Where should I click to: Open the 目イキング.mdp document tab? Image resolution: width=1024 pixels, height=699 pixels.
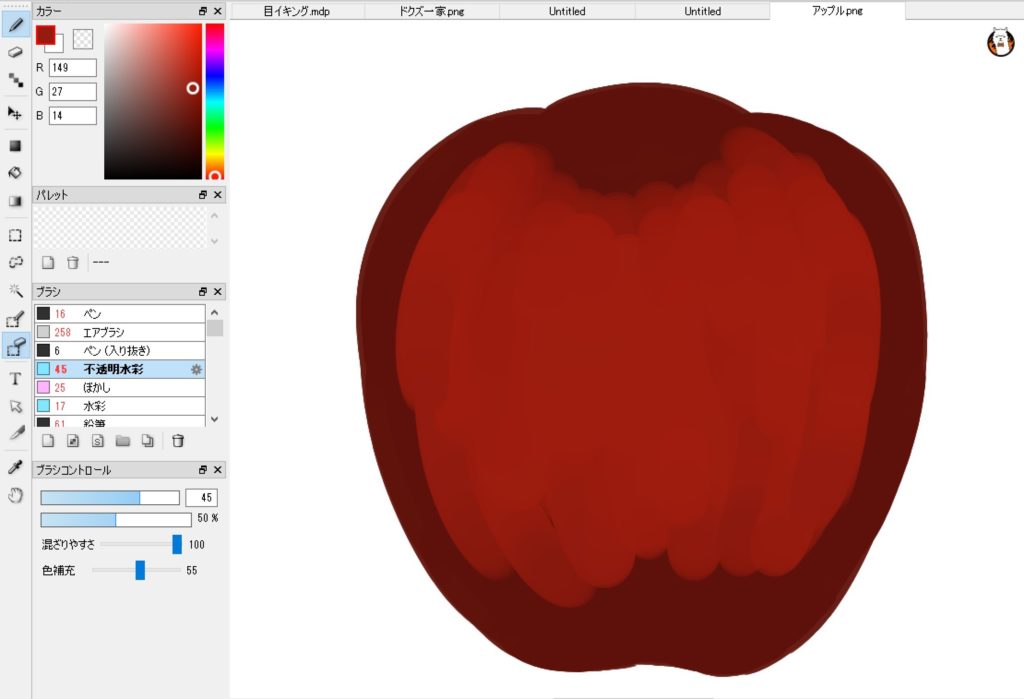click(296, 11)
